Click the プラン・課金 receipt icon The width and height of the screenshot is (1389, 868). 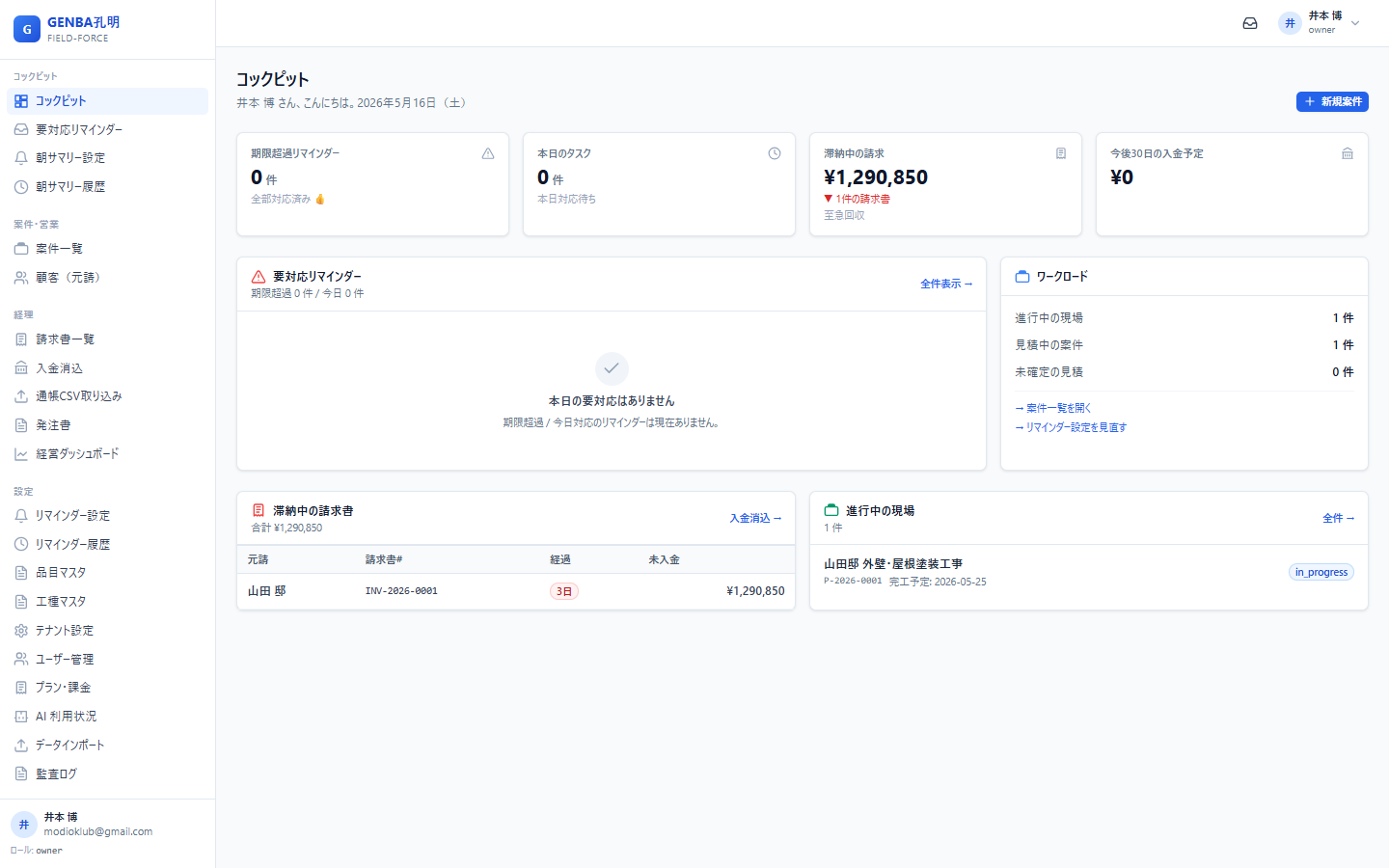tap(21, 688)
